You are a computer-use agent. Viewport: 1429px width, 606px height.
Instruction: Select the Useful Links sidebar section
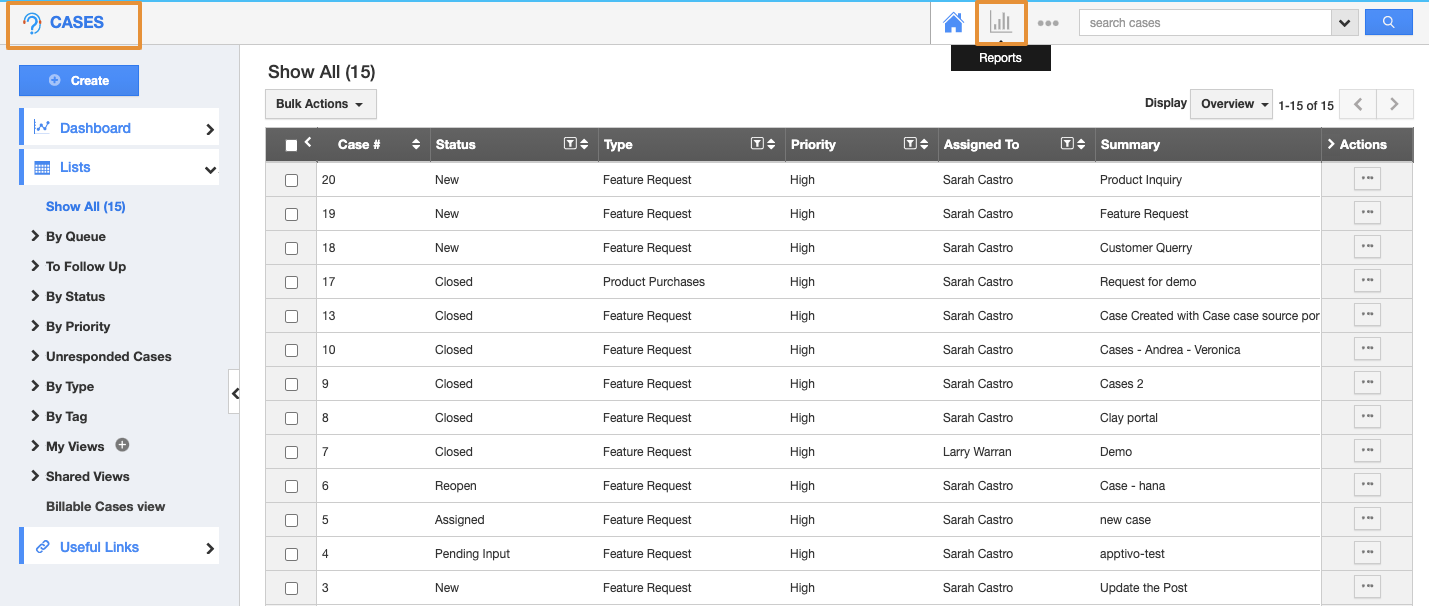(x=118, y=547)
